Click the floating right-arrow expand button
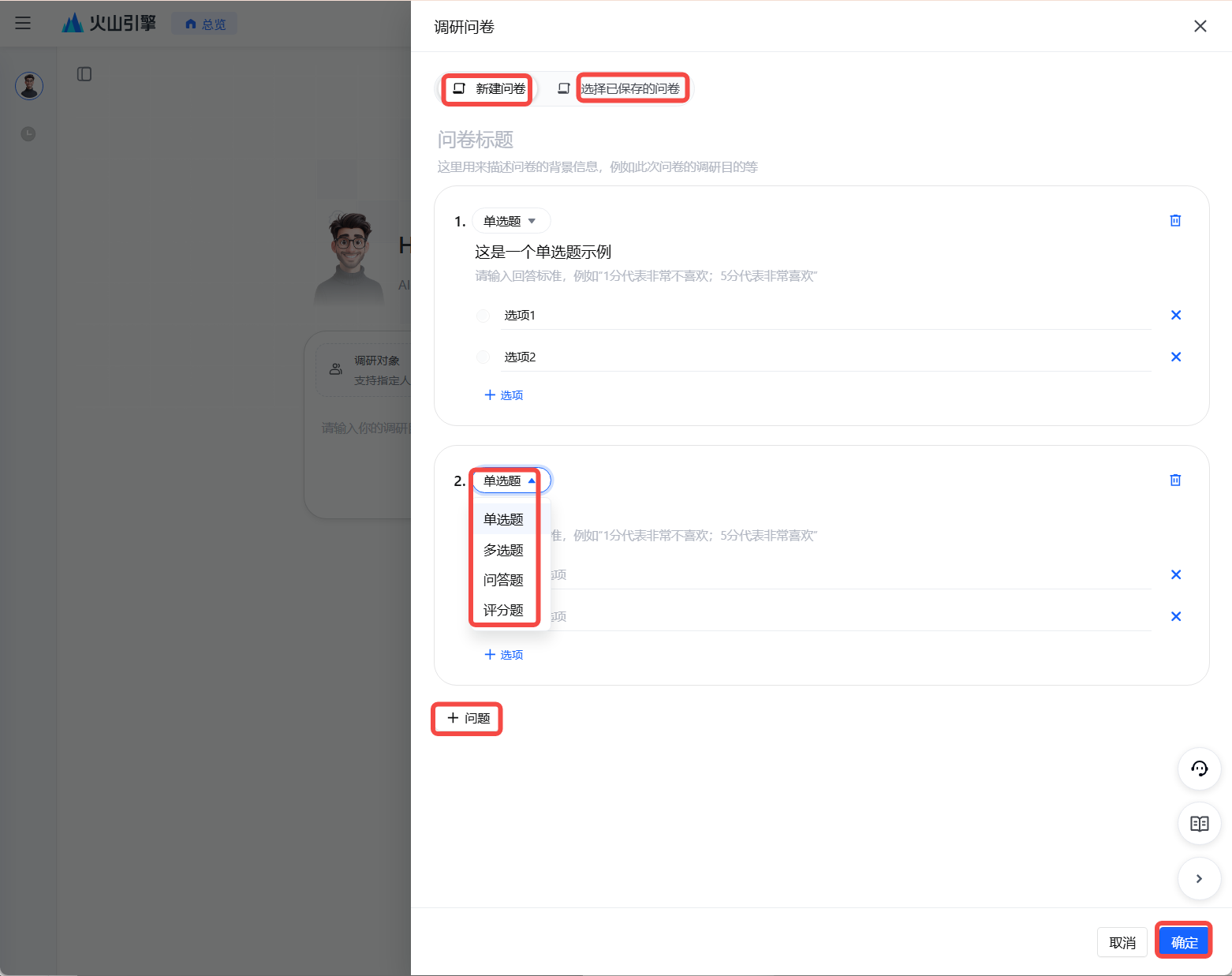The height and width of the screenshot is (976, 1232). 1199,879
